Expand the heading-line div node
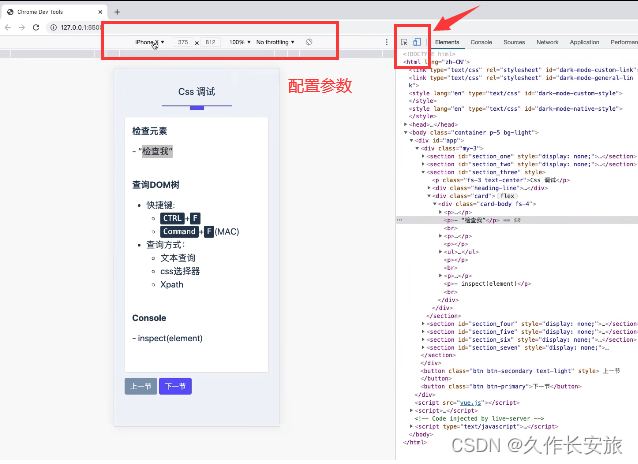This screenshot has height=464, width=638. click(429, 188)
